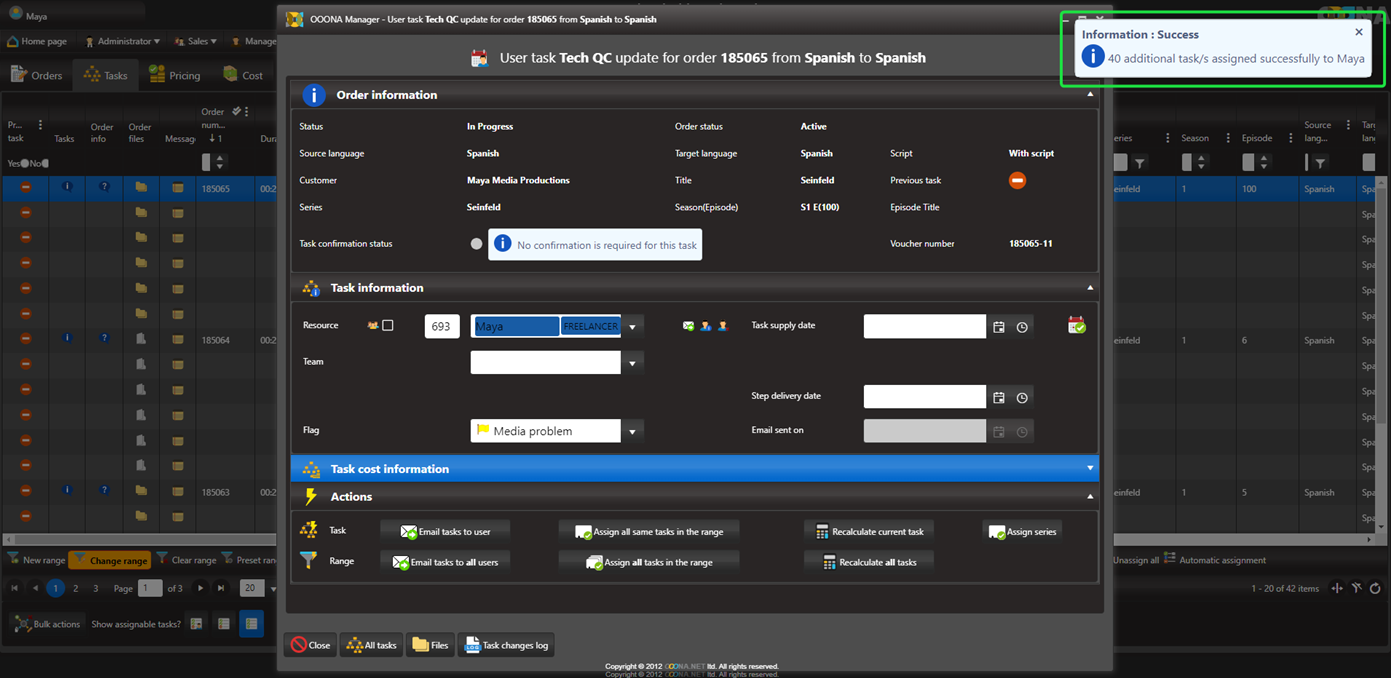Viewport: 1391px width, 678px height.
Task: Dismiss the Success notification with its X
Action: 1358,32
